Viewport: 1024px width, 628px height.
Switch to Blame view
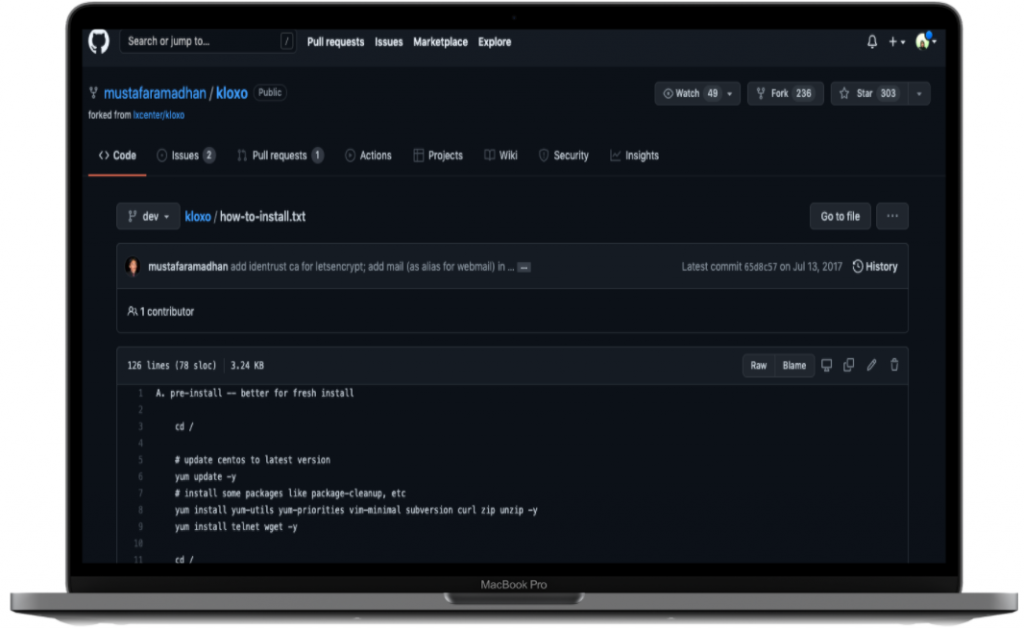(794, 365)
